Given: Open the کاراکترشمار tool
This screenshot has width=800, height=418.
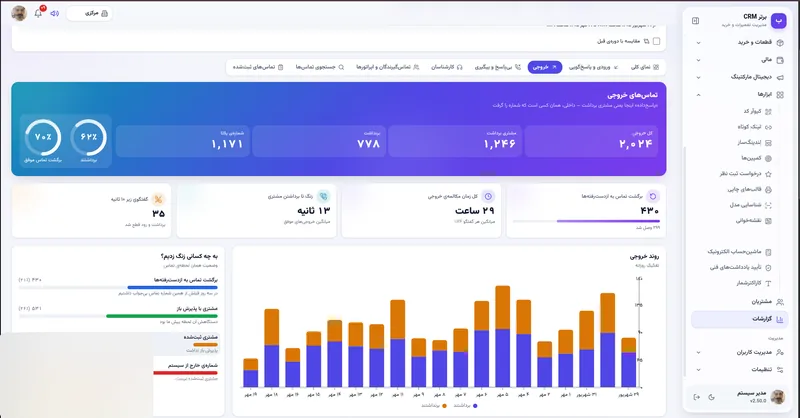Looking at the screenshot, I should click(754, 283).
